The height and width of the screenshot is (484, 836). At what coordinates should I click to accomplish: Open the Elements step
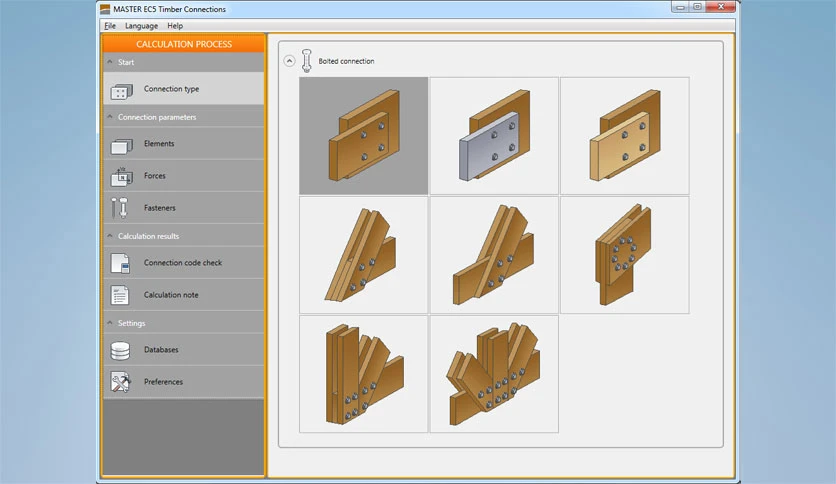pos(183,143)
